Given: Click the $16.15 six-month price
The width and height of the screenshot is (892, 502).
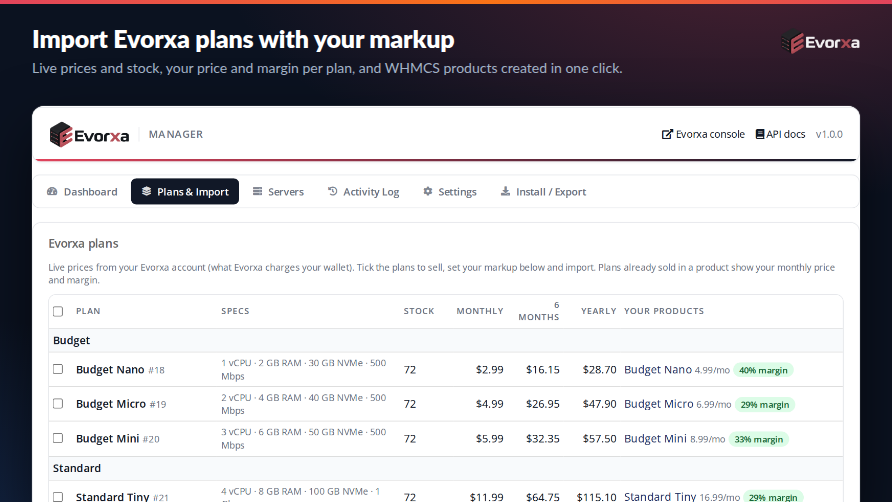Looking at the screenshot, I should pos(543,369).
